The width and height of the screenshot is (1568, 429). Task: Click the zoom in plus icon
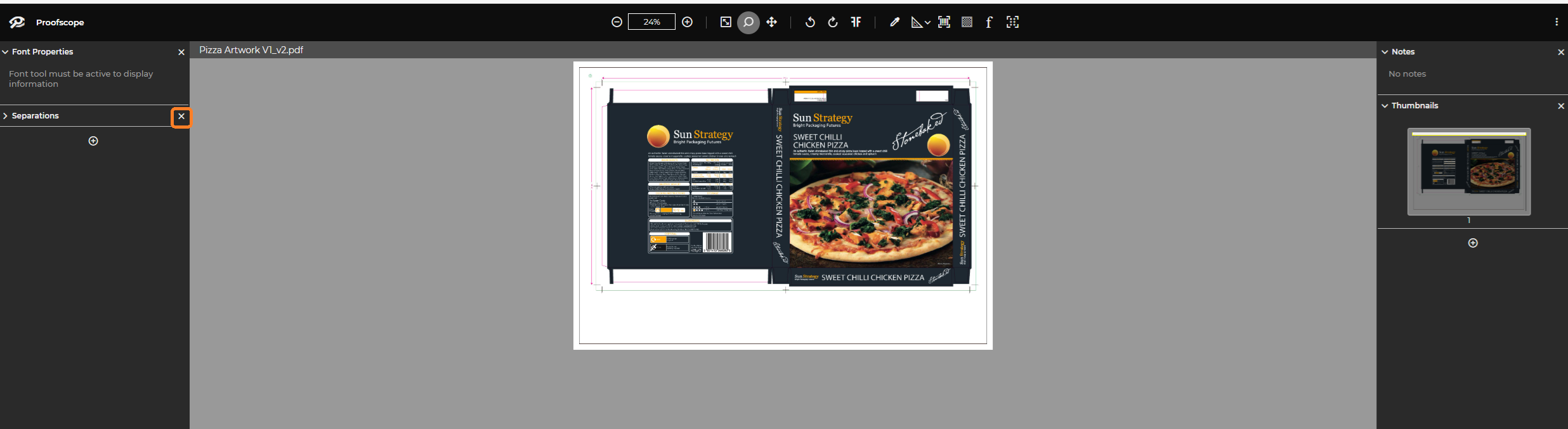pos(687,22)
